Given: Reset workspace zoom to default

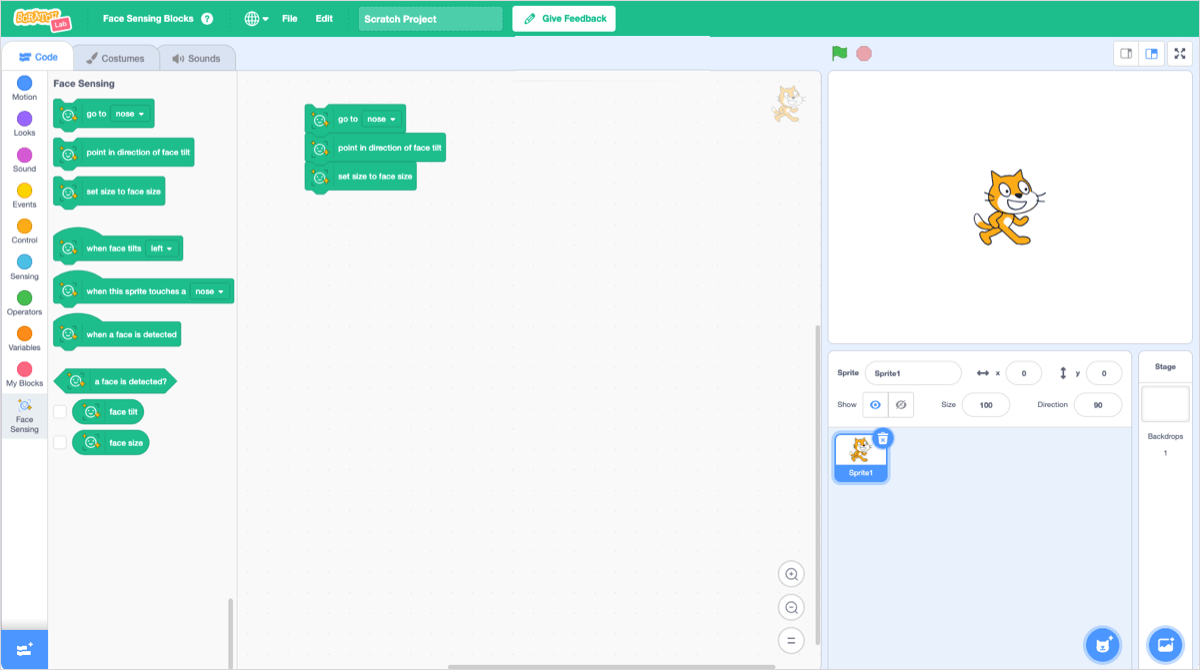Looking at the screenshot, I should point(792,640).
